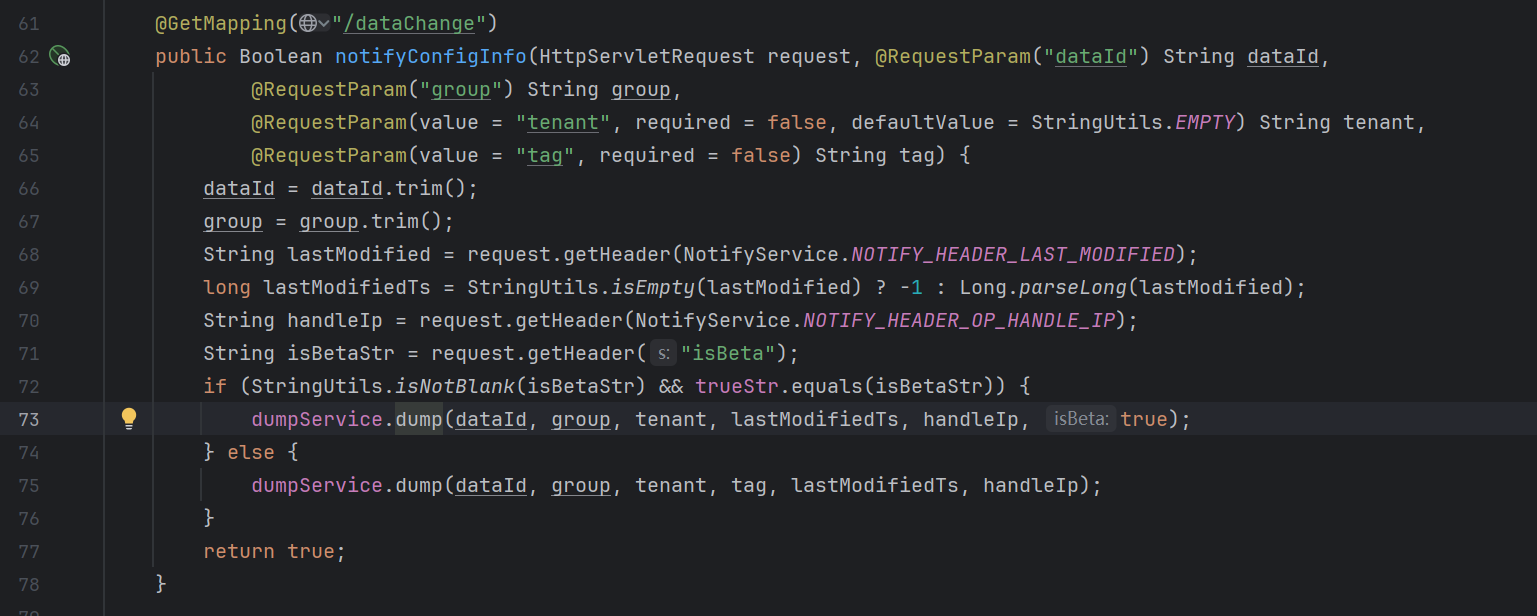Click the "s:" parameter hint on line 71
The height and width of the screenshot is (616, 1537).
[663, 353]
